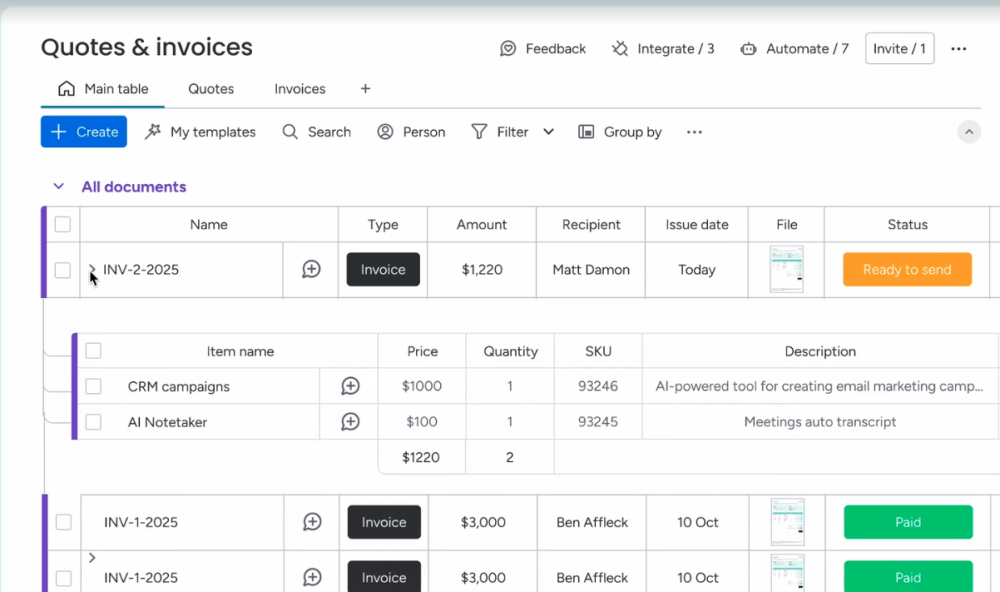The height and width of the screenshot is (592, 1000).
Task: Open conversation bubble for INV-2-2025
Action: tap(311, 269)
